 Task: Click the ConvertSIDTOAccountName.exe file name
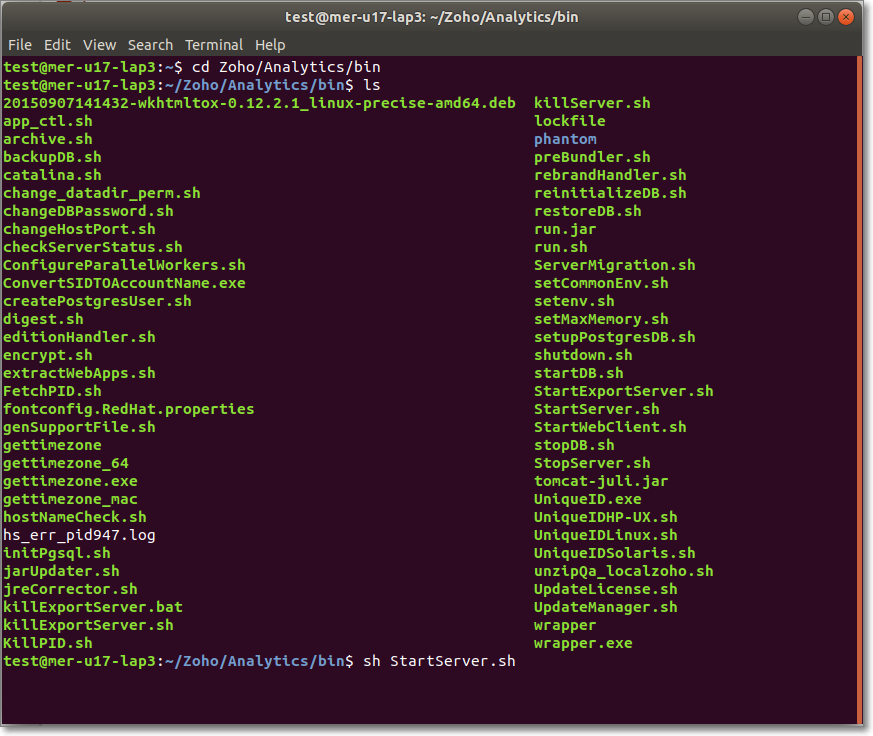tap(124, 283)
